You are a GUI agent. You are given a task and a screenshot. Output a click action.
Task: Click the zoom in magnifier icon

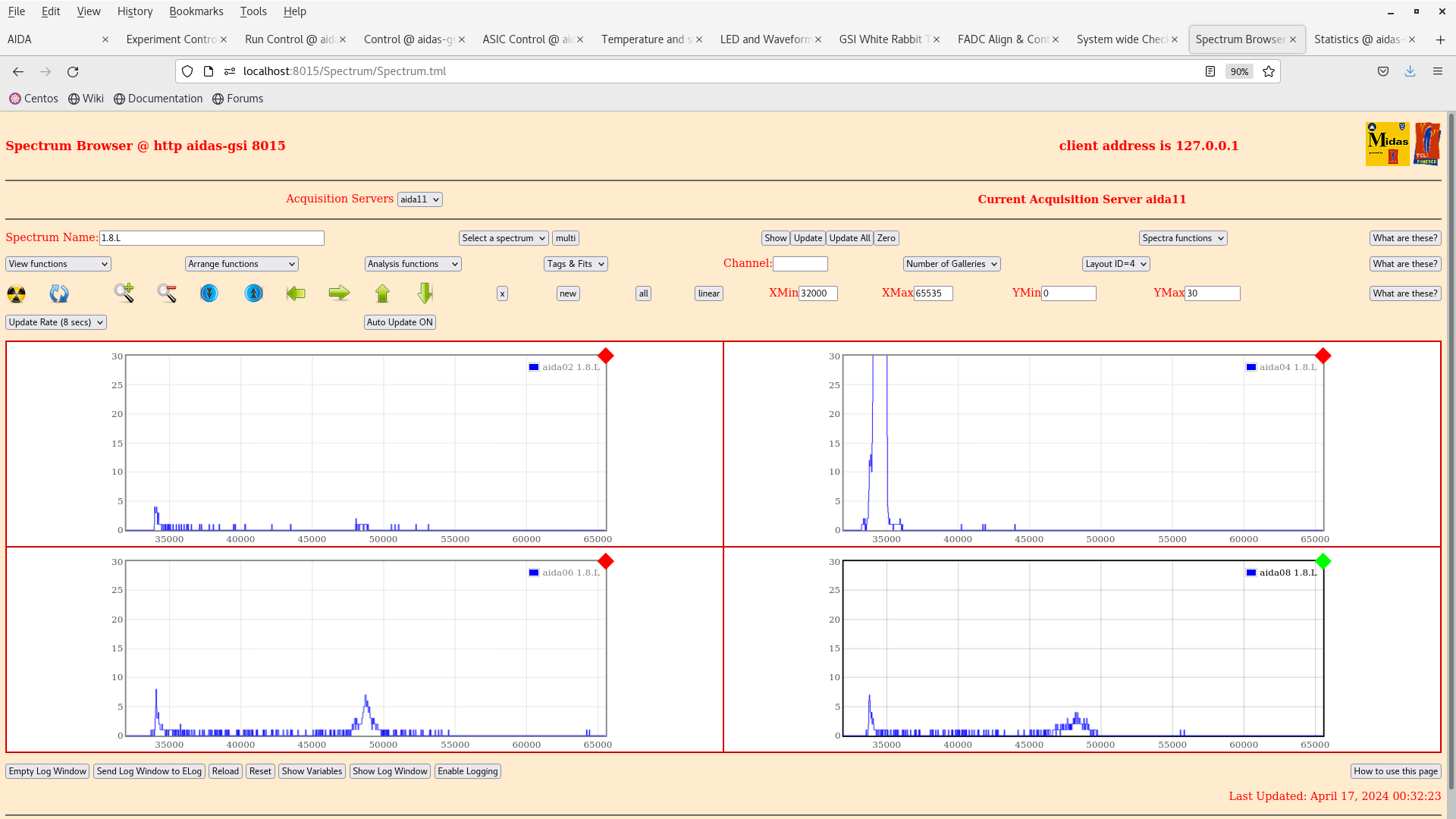click(124, 293)
